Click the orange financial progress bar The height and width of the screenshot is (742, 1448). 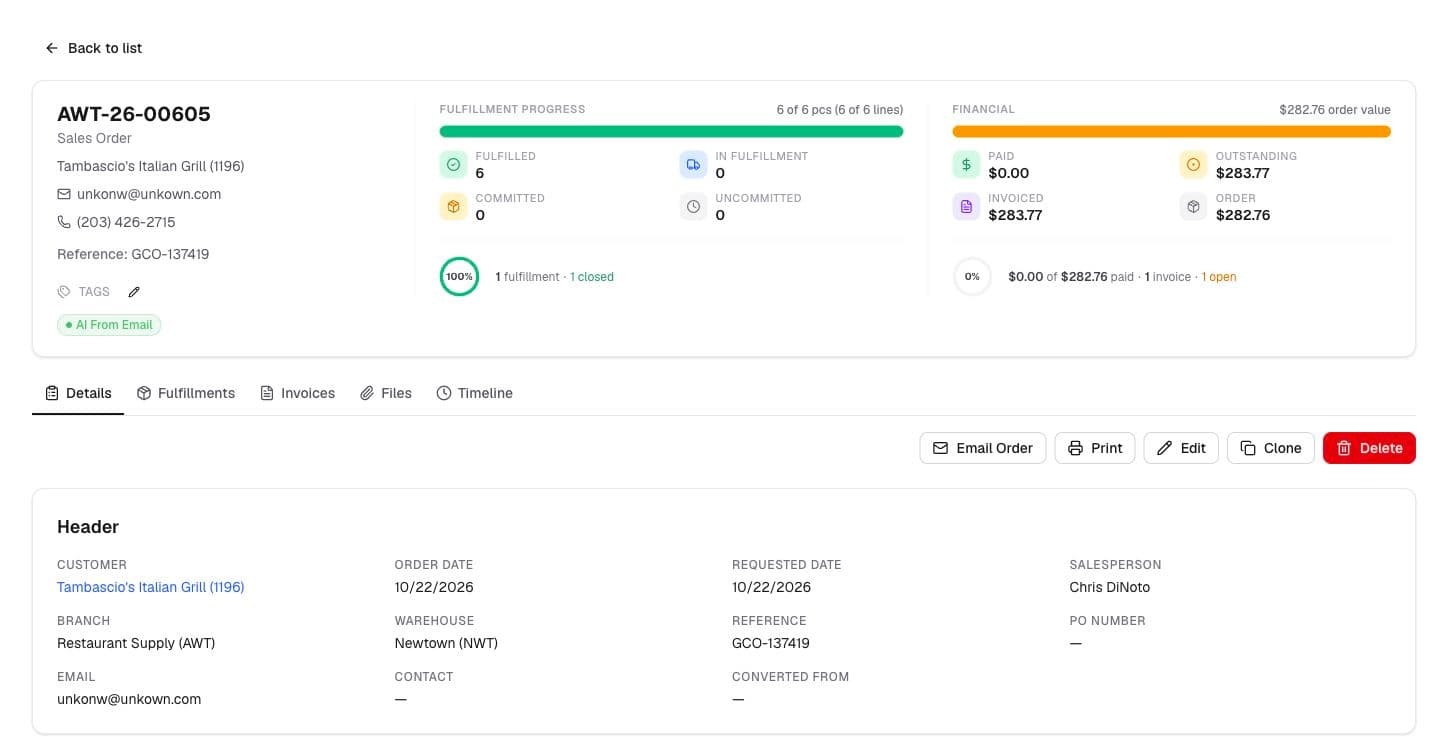[x=1171, y=132]
